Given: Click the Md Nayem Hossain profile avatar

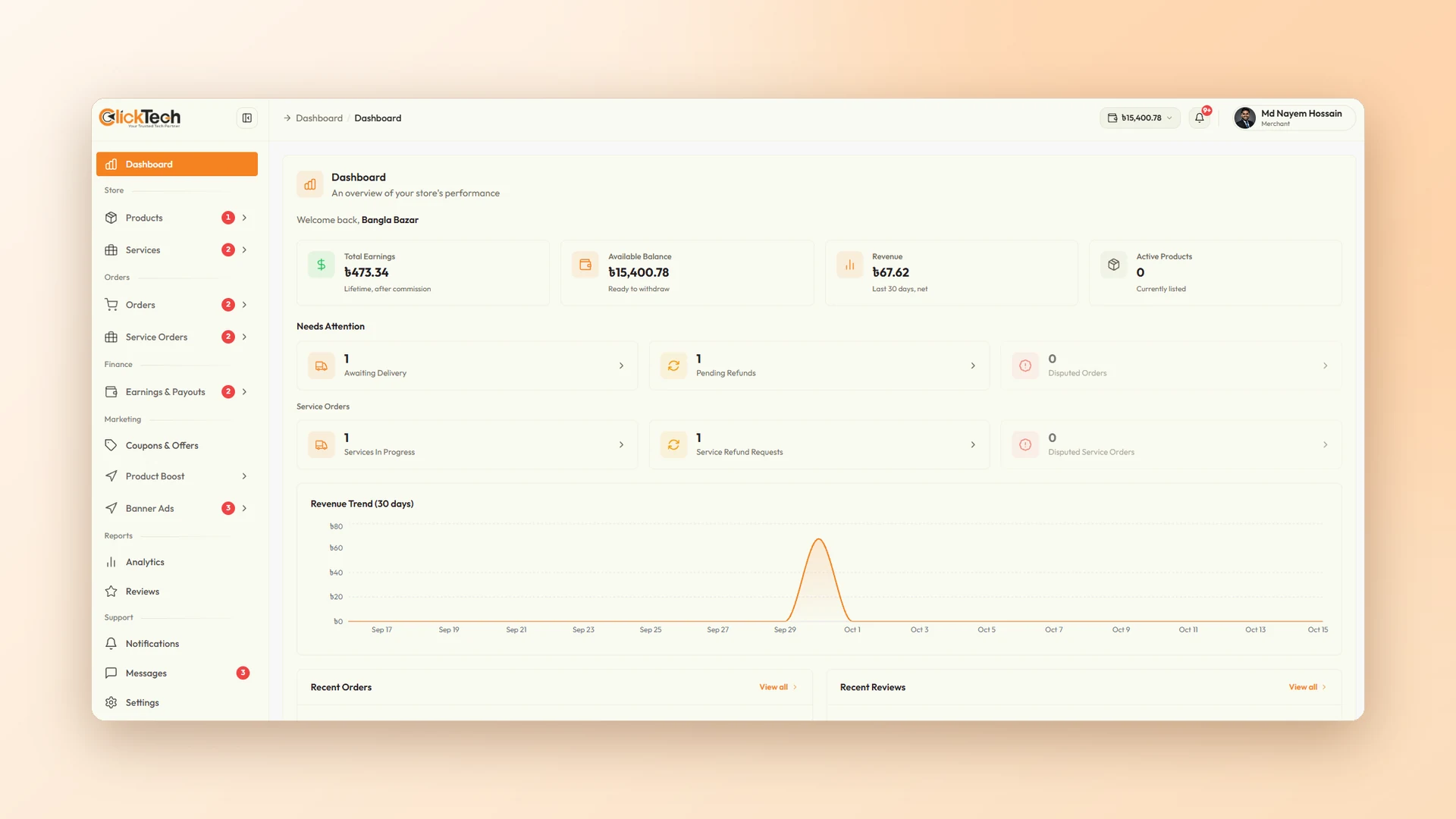Looking at the screenshot, I should click(1244, 118).
